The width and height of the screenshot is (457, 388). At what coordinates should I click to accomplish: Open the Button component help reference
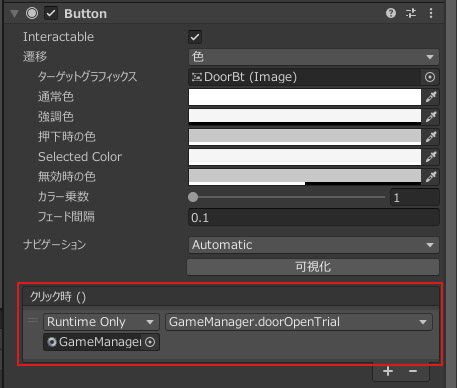pos(391,13)
